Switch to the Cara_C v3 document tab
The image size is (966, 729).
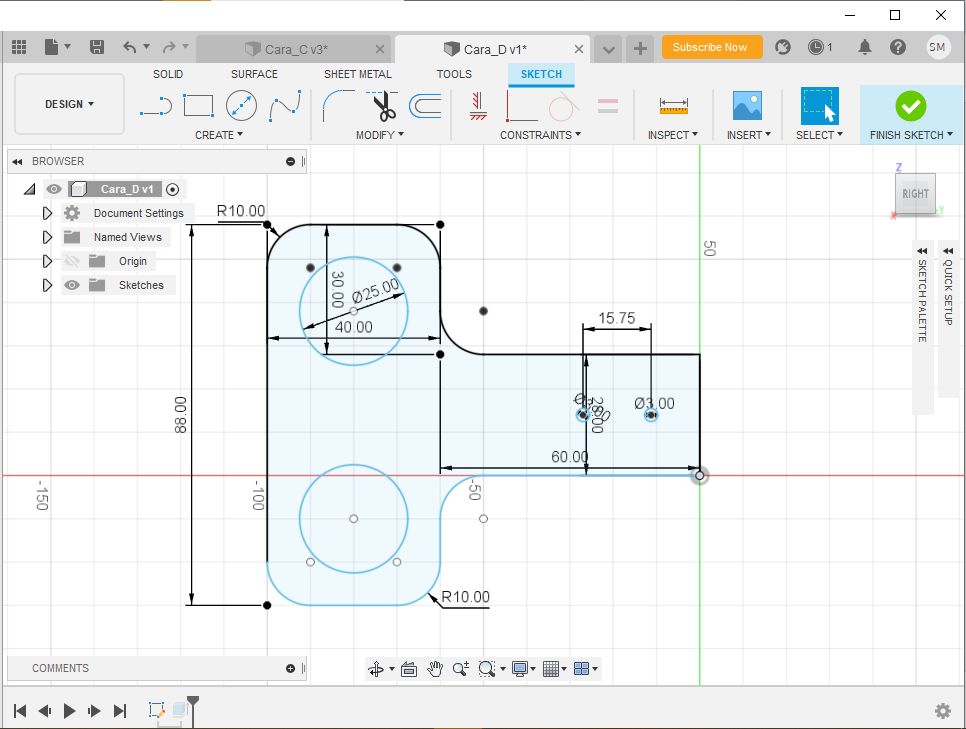coord(293,49)
